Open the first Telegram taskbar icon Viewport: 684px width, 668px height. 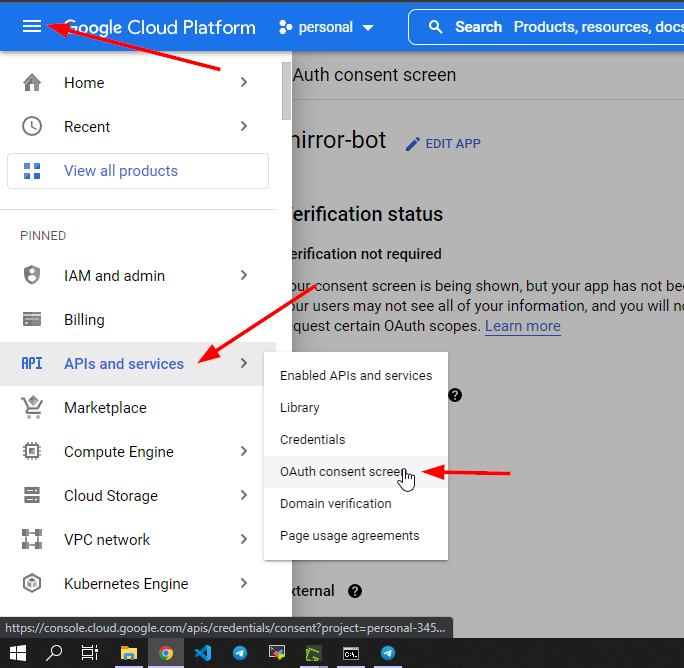(x=240, y=653)
